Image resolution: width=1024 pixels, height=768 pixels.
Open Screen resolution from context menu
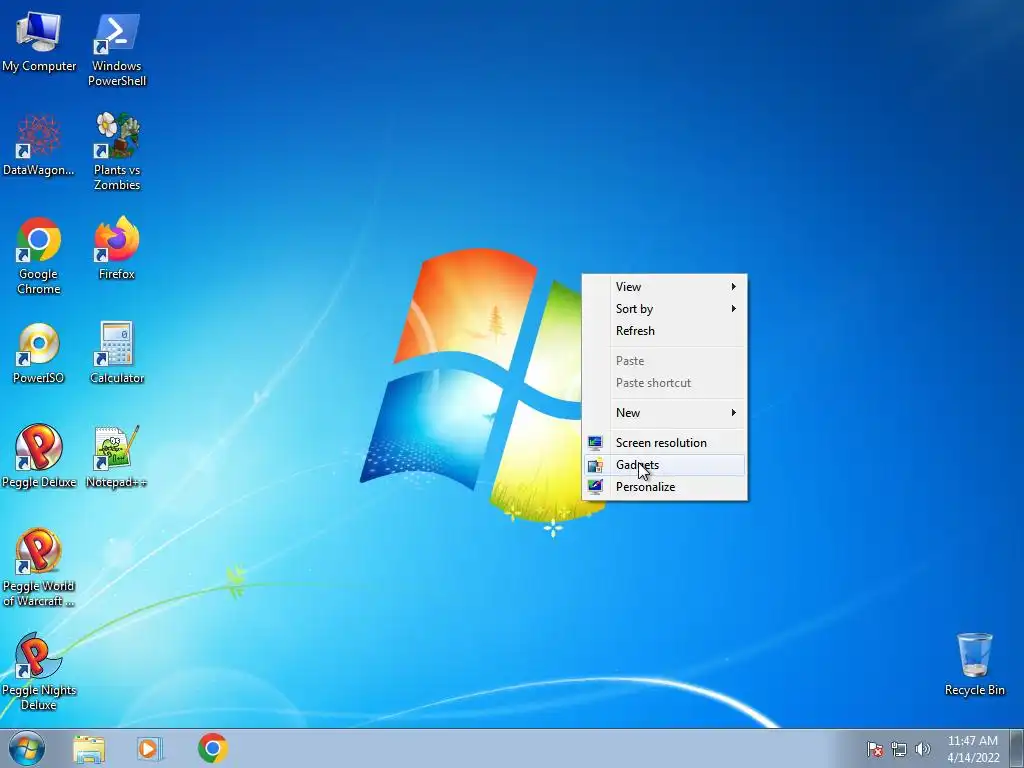[665, 443]
